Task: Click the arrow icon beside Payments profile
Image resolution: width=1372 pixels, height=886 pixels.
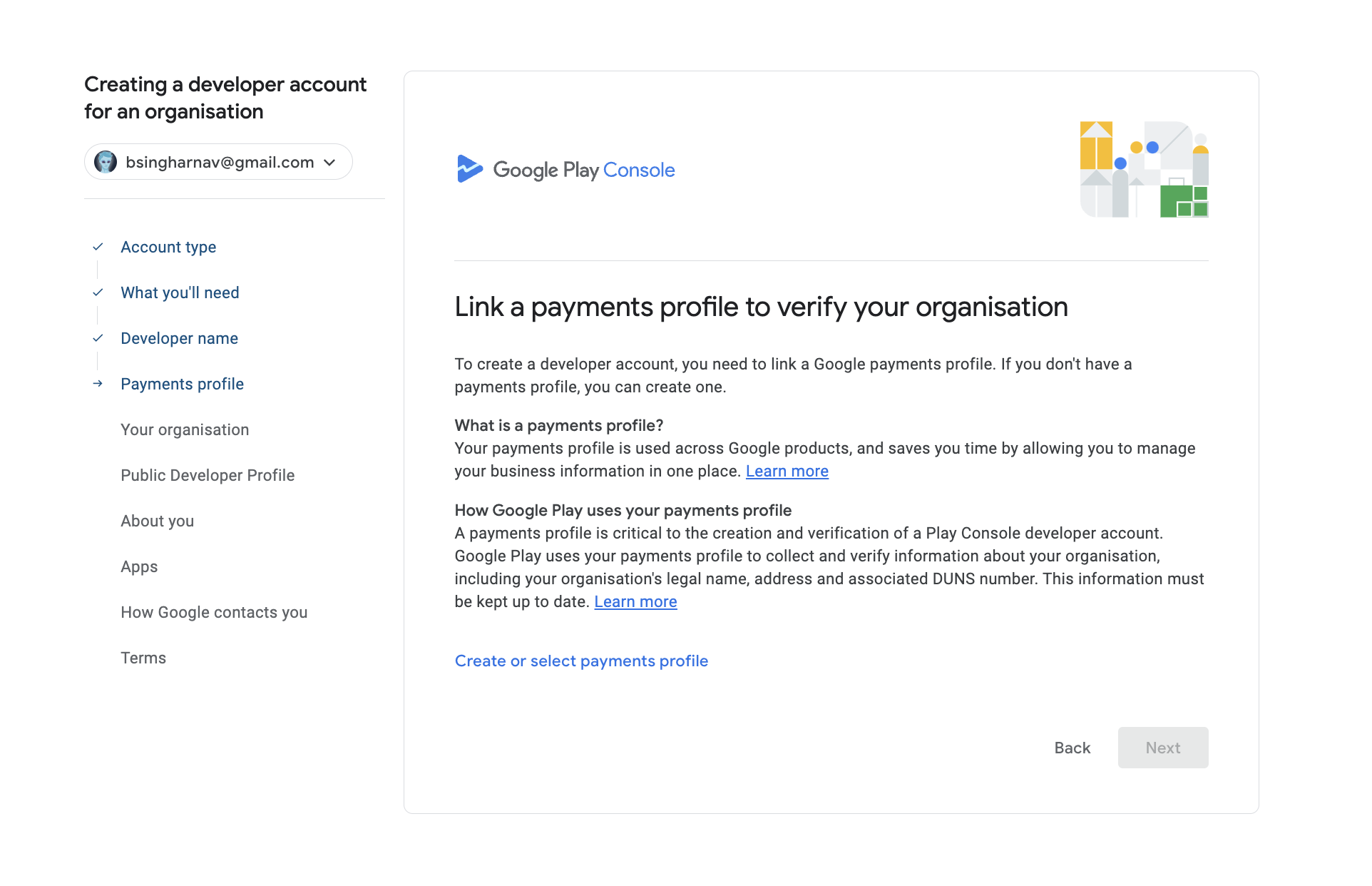Action: point(98,384)
